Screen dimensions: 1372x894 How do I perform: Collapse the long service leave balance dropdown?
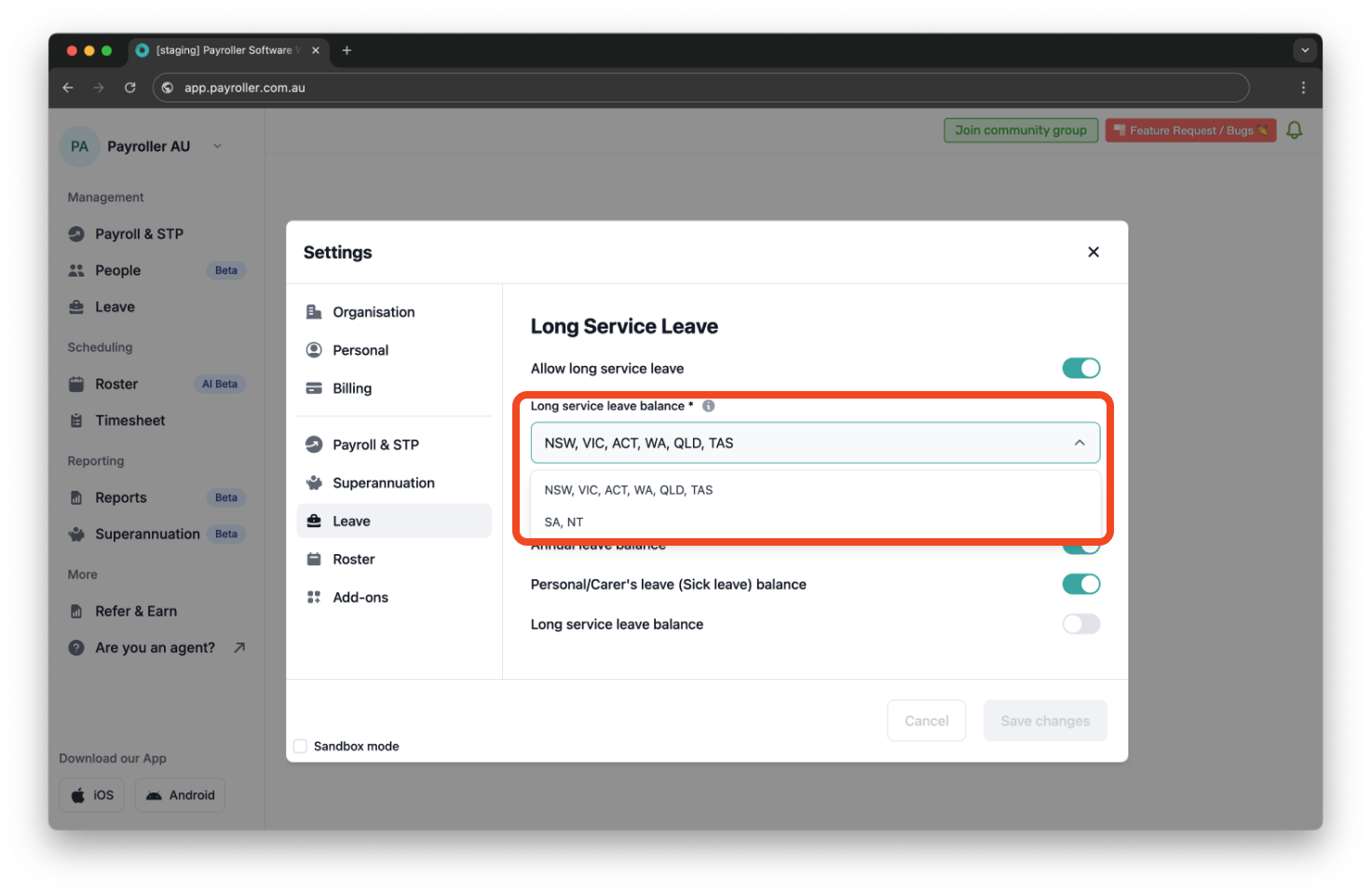pyautogui.click(x=1080, y=442)
